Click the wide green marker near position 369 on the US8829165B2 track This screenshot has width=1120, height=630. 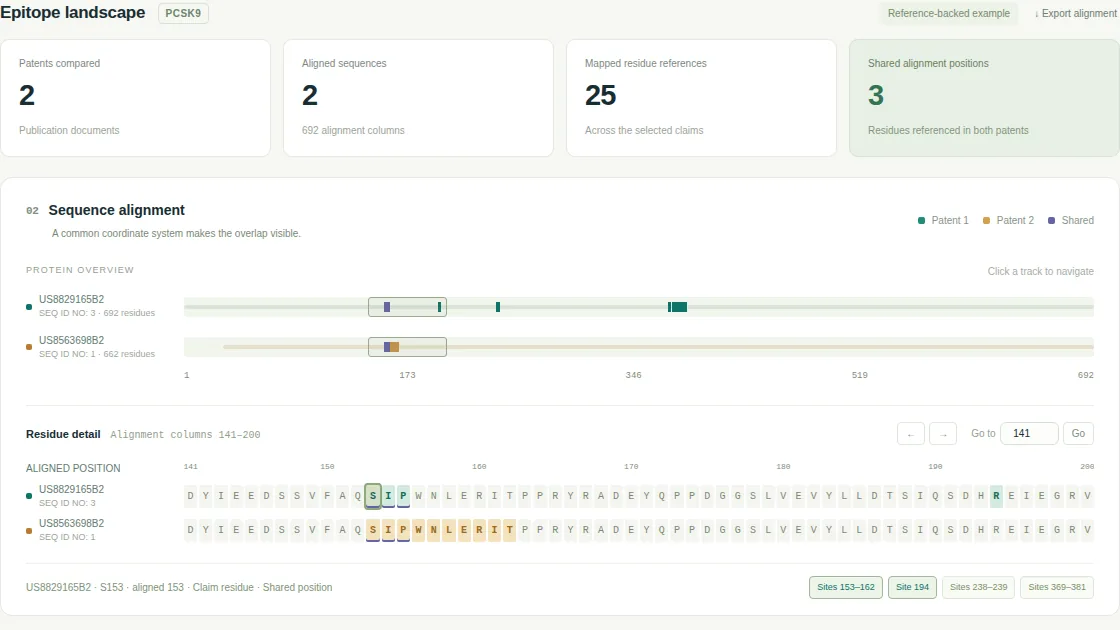point(678,307)
